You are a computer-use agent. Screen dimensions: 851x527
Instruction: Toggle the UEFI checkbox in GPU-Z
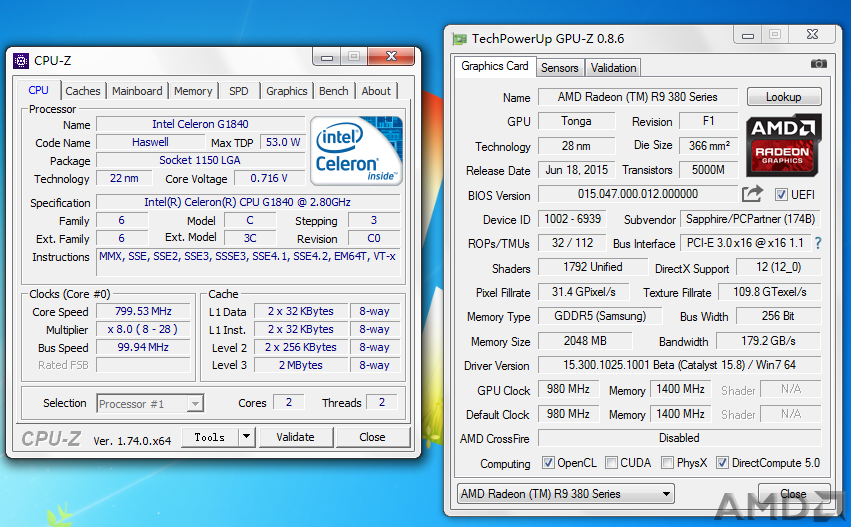(781, 194)
